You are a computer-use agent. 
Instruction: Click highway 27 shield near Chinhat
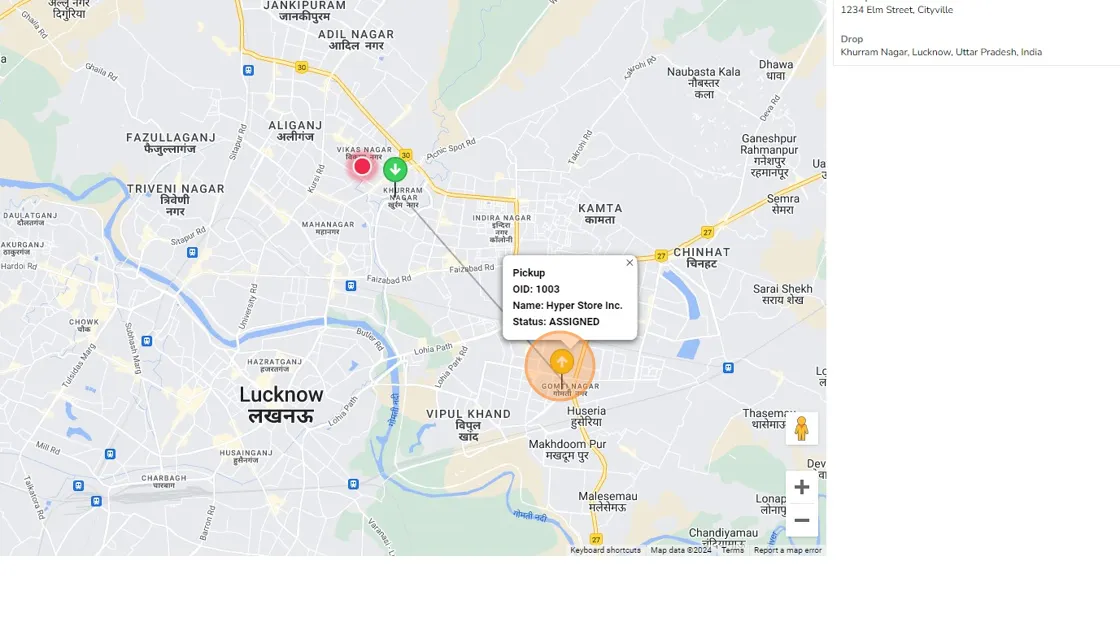click(x=661, y=256)
